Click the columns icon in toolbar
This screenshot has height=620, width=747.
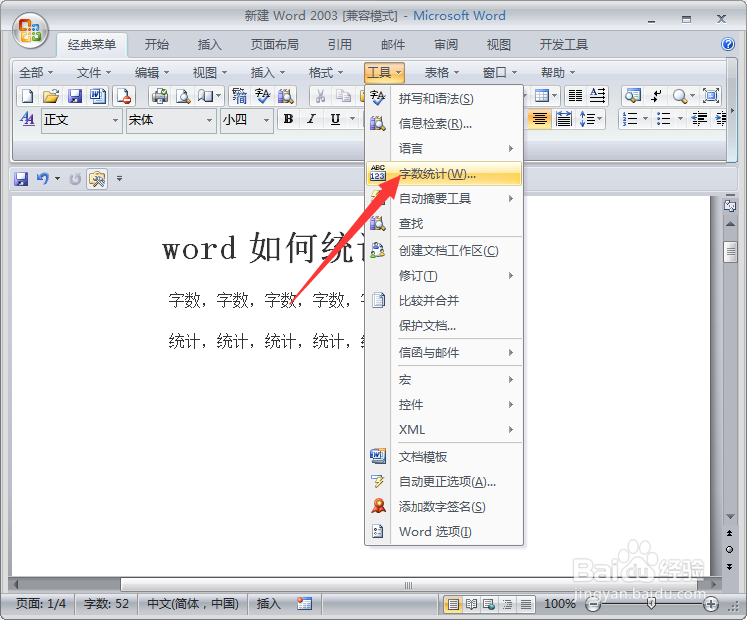pyautogui.click(x=575, y=96)
